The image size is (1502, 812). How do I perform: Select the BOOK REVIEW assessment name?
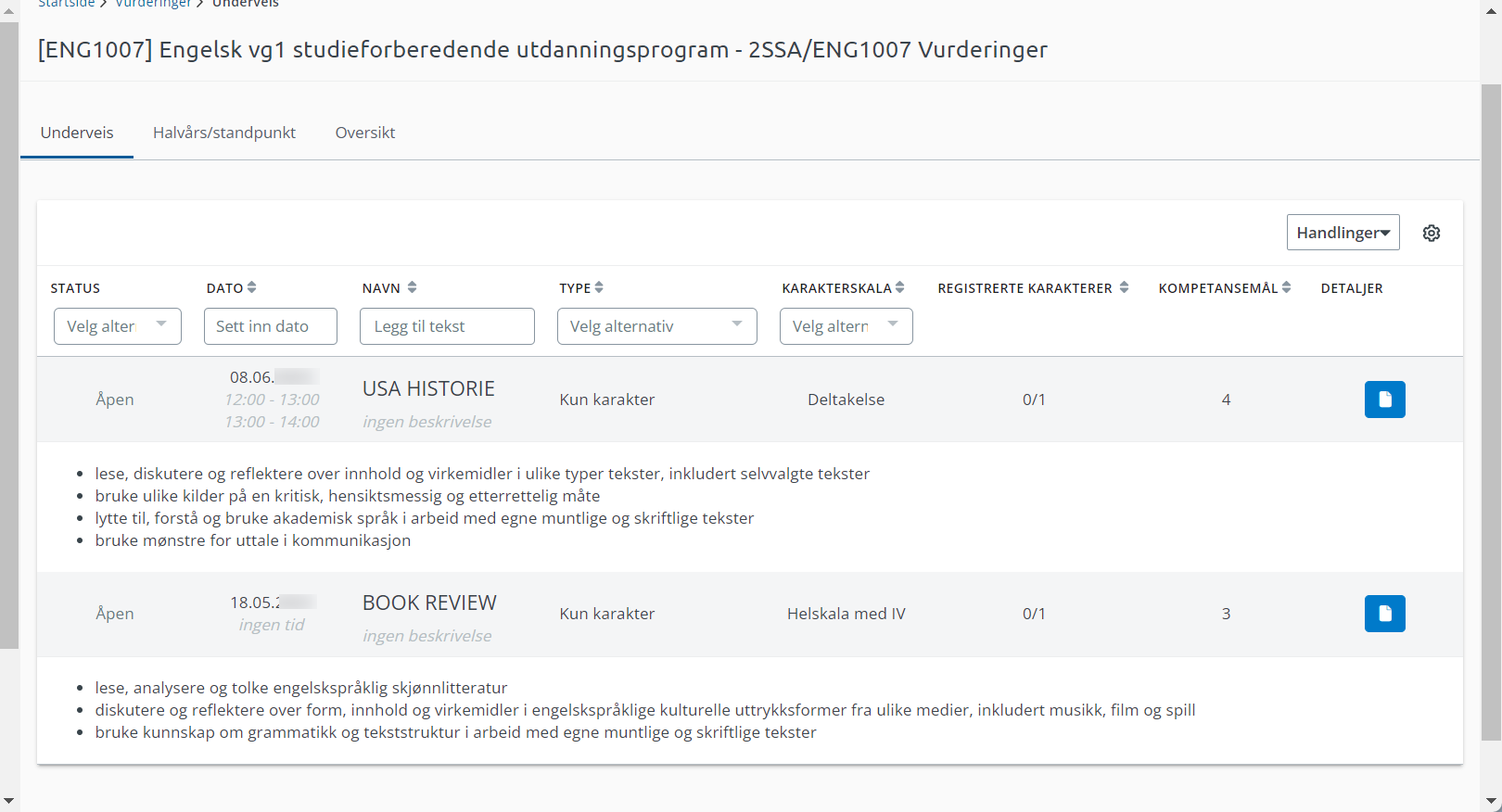[x=429, y=603]
